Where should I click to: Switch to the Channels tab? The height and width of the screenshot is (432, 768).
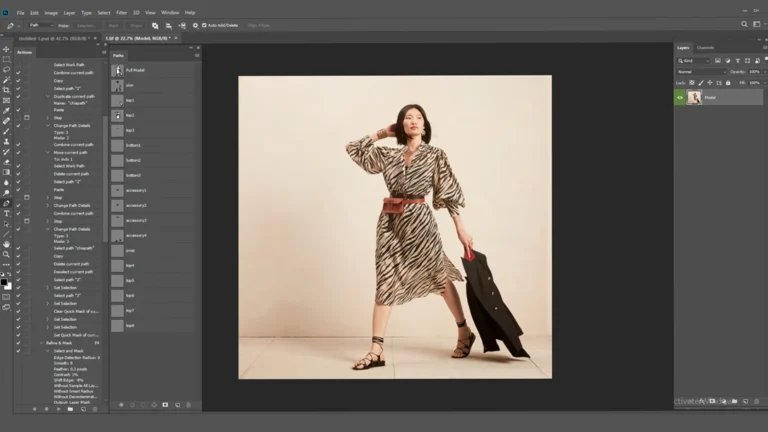(705, 48)
